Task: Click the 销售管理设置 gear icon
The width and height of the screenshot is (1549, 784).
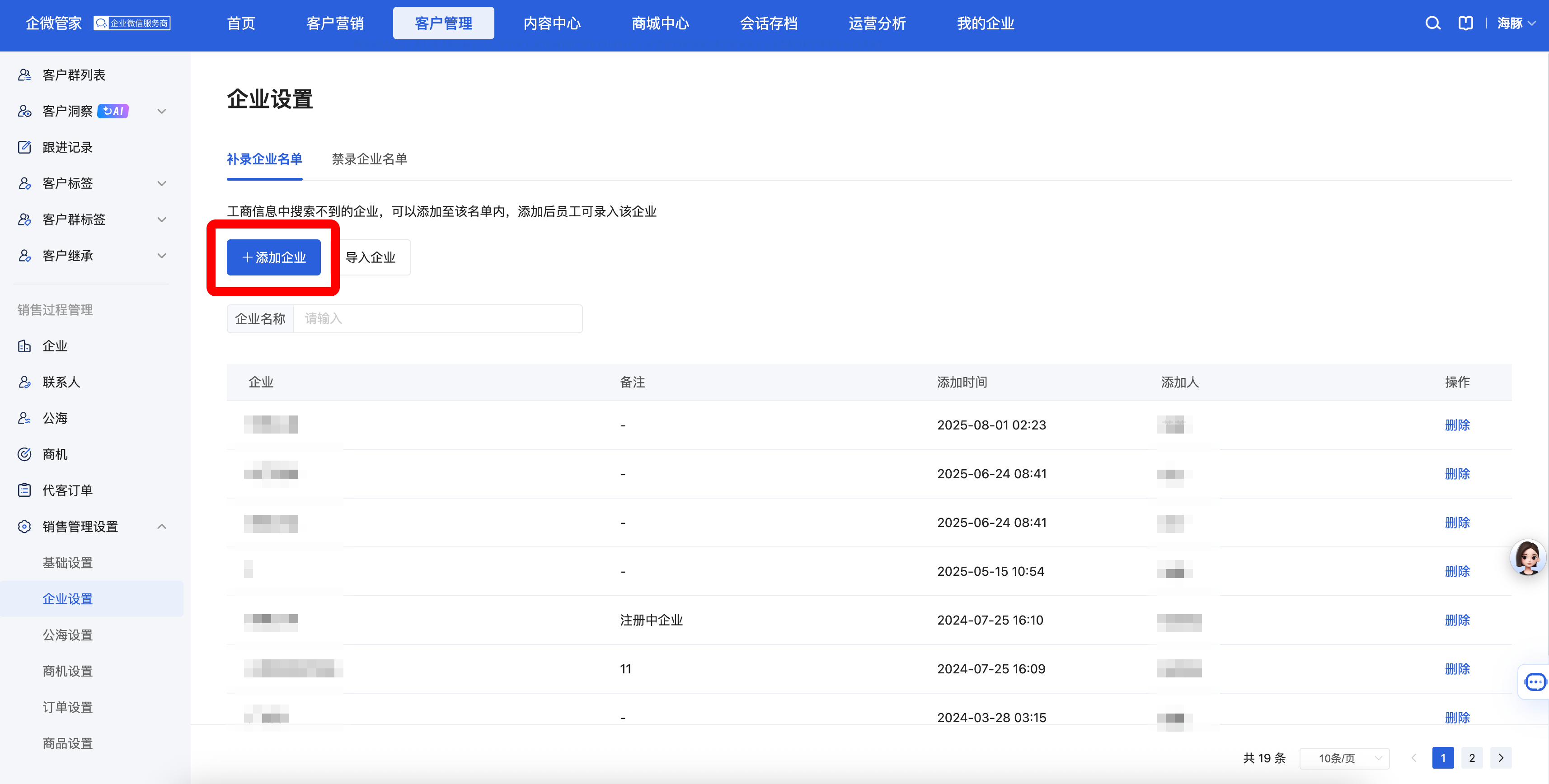Action: point(24,527)
